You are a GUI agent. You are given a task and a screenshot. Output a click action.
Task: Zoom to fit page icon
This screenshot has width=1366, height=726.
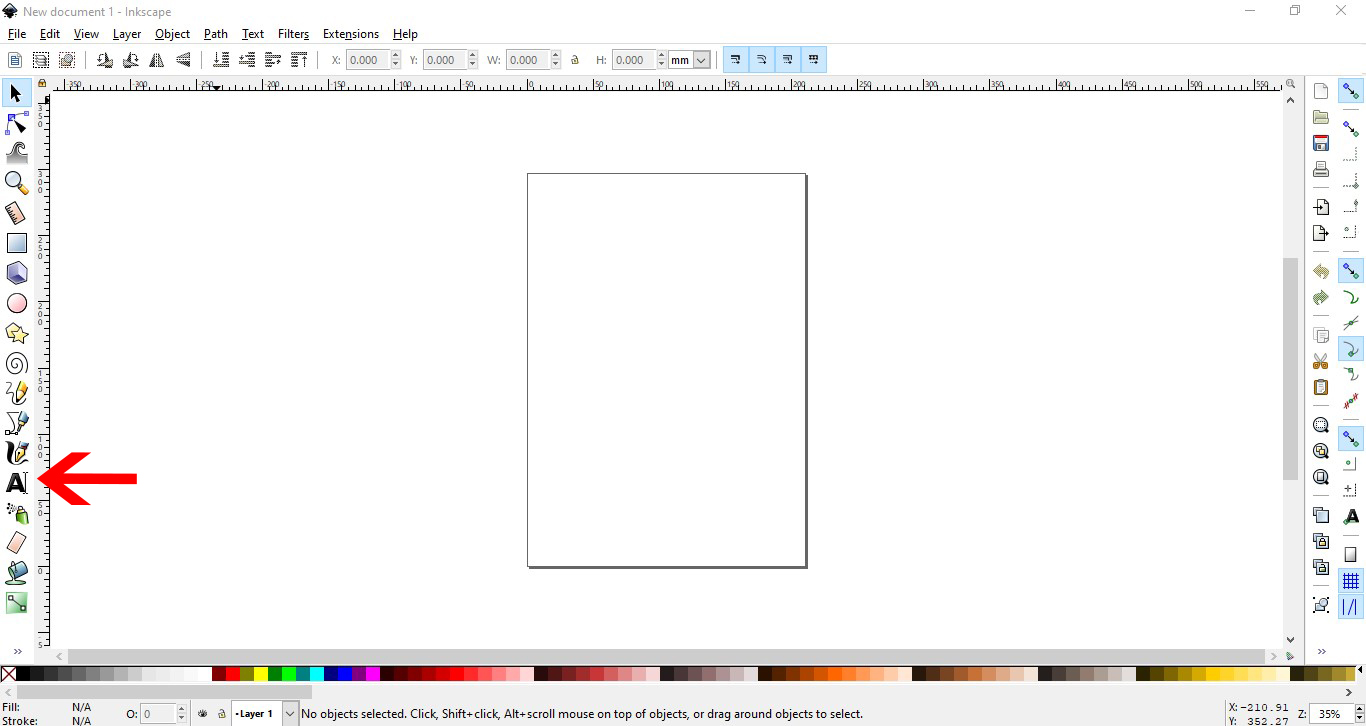pos(1321,477)
